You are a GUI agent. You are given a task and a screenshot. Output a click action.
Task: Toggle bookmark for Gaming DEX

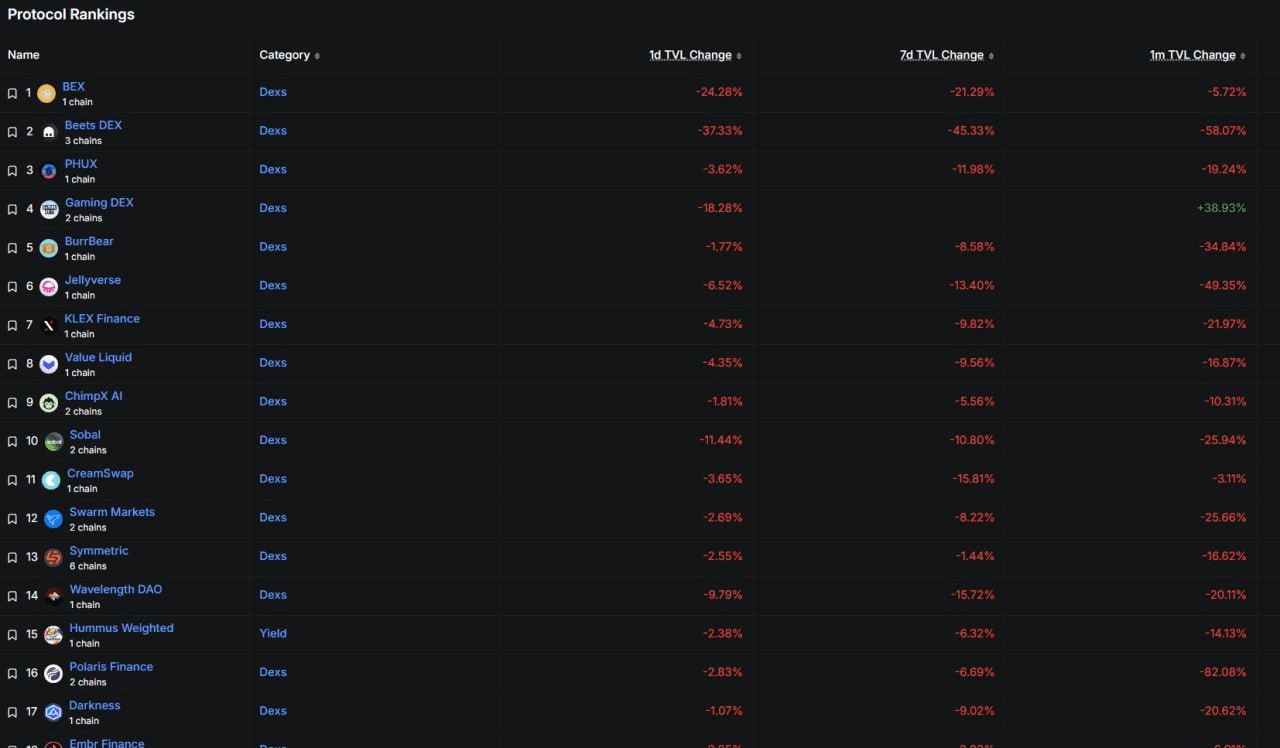(12, 209)
